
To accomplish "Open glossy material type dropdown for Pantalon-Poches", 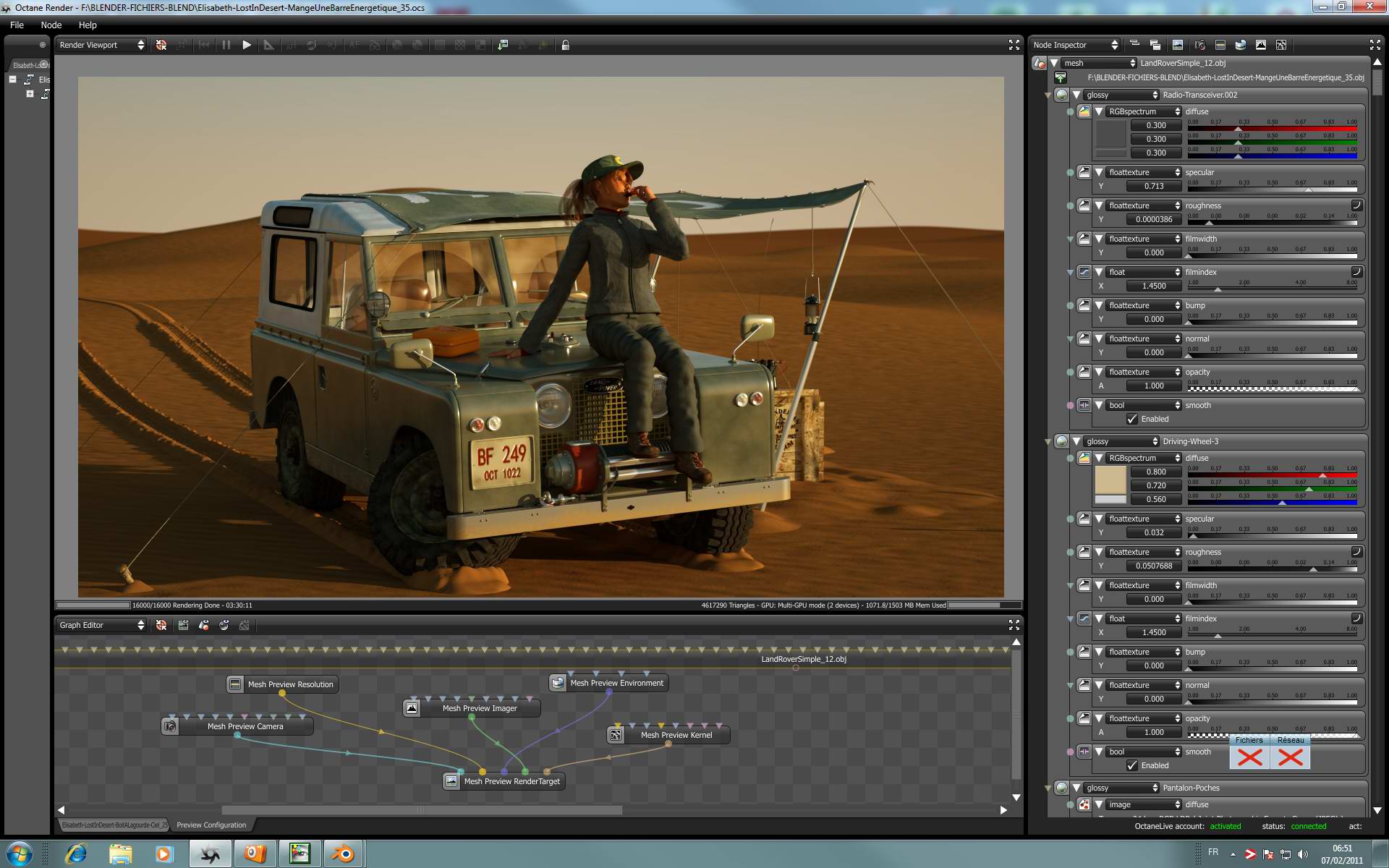I will [x=1121, y=788].
